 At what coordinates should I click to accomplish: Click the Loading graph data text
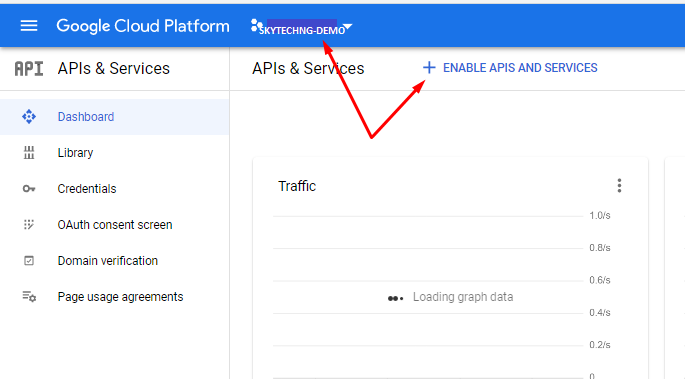click(463, 297)
